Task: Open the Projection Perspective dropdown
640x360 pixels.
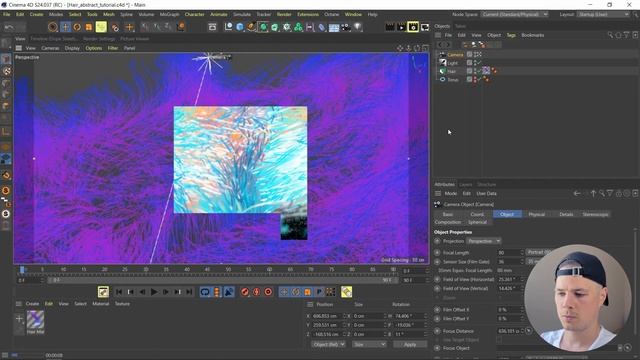Action: [x=484, y=241]
